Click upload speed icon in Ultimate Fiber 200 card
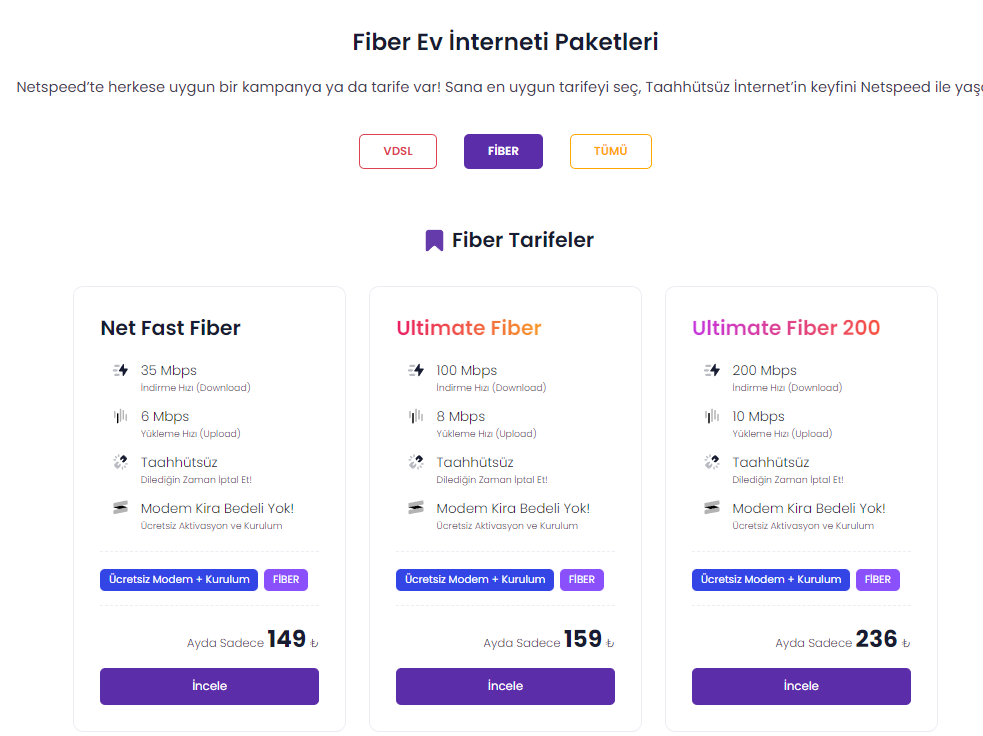Screen dimensions: 983x736 tap(712, 416)
